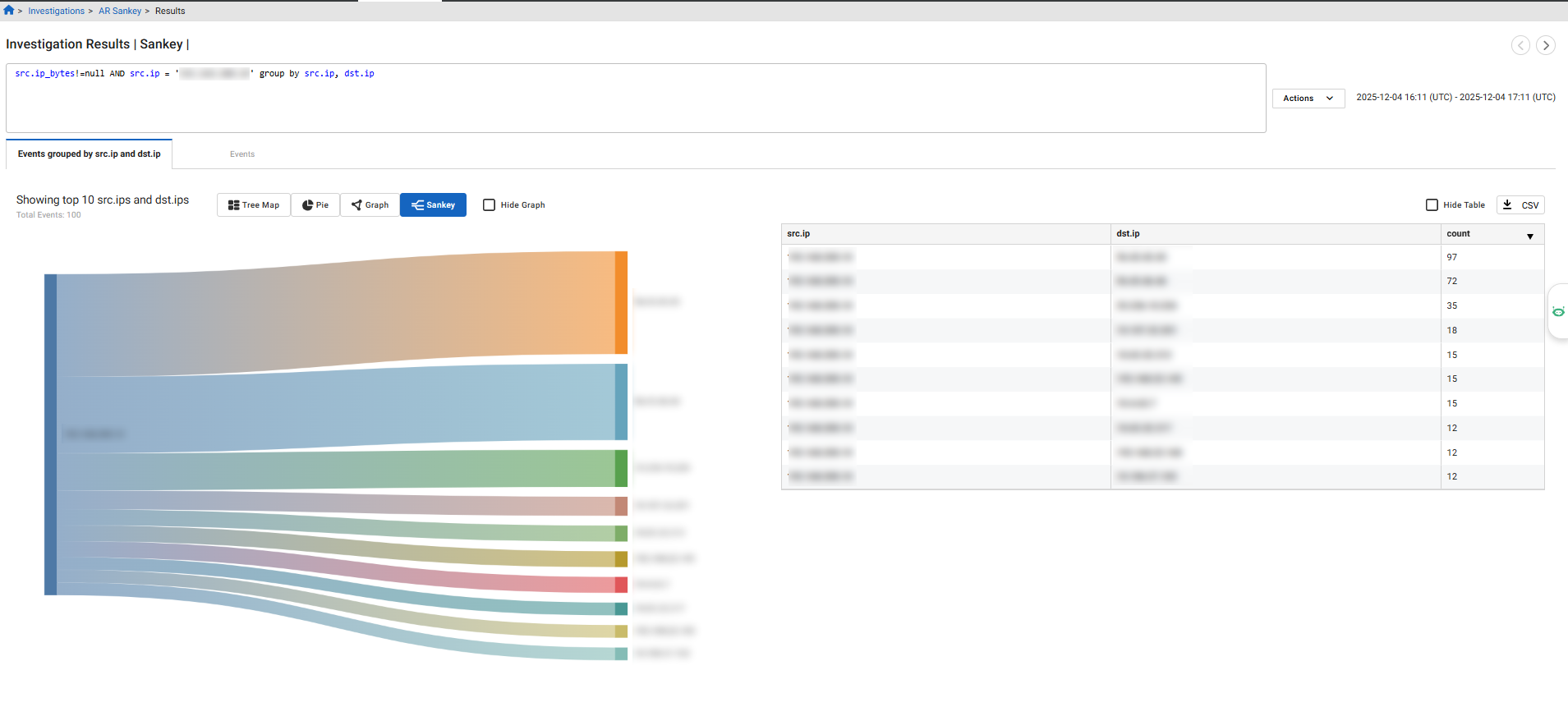Click the green assistant icon on right edge
Viewport: 1568px width, 707px height.
tap(1557, 311)
